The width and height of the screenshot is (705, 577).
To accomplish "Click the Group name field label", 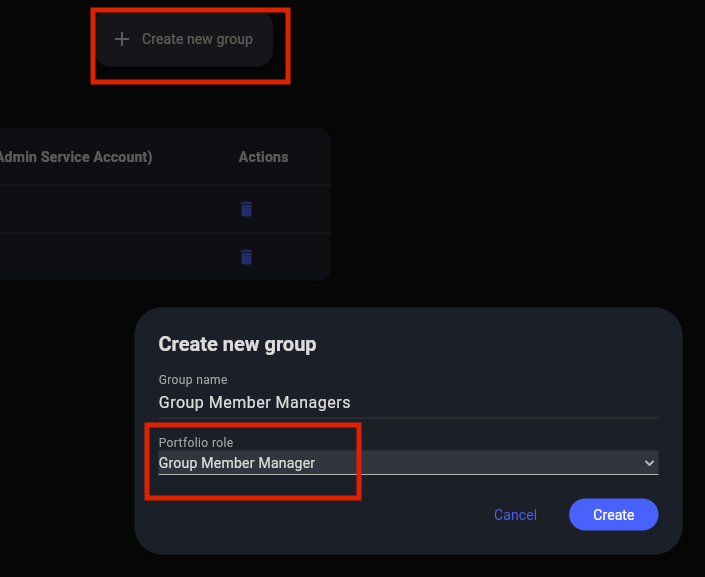I will (x=193, y=380).
